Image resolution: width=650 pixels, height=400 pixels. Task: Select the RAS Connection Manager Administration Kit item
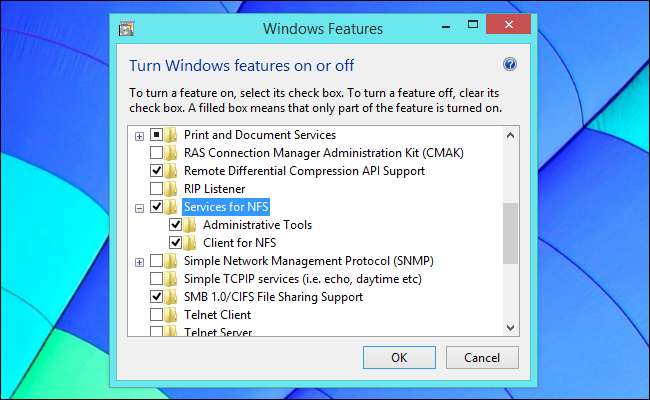[x=309, y=153]
